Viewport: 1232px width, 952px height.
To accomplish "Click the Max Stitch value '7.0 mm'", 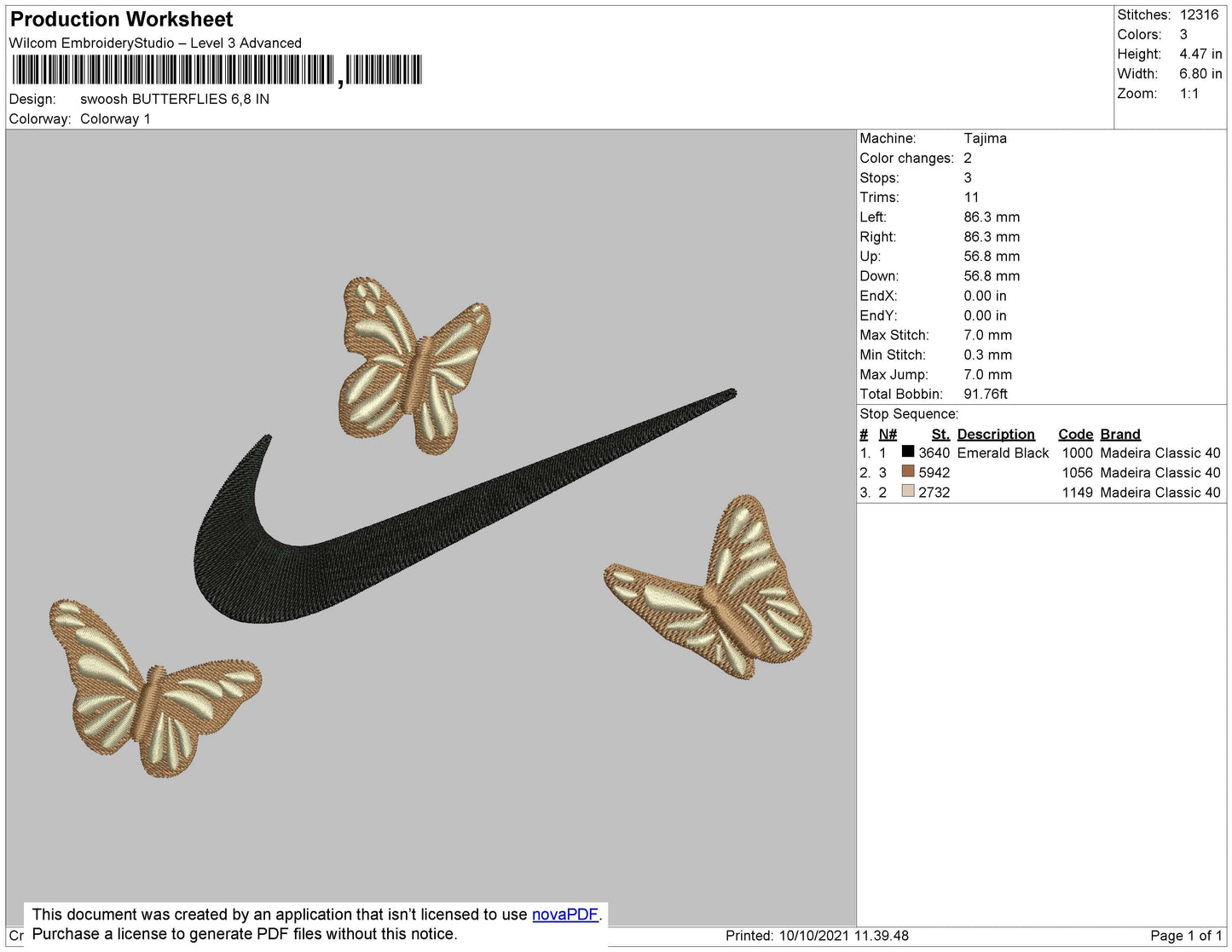I will (987, 335).
